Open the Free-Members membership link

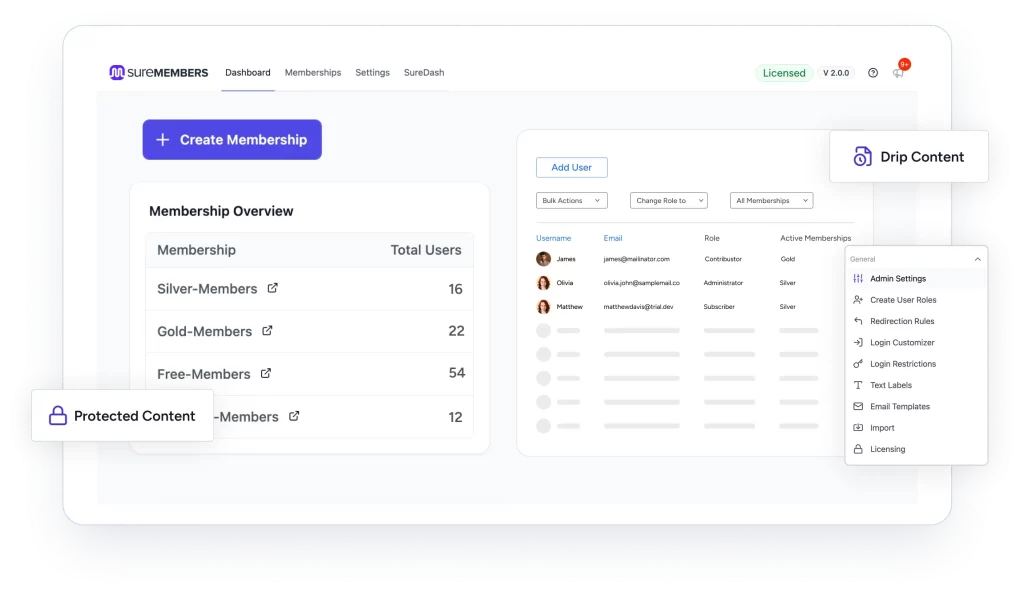(204, 374)
